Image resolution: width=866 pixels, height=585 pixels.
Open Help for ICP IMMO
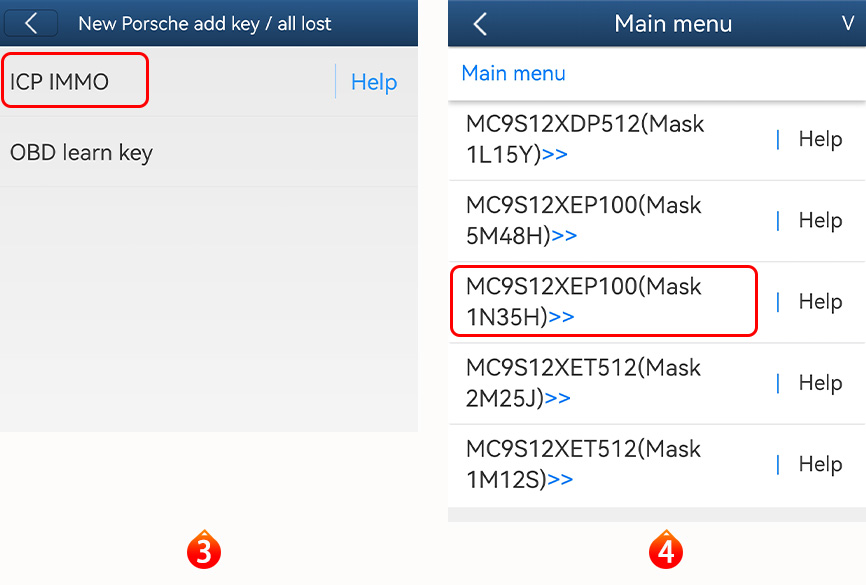[x=374, y=82]
